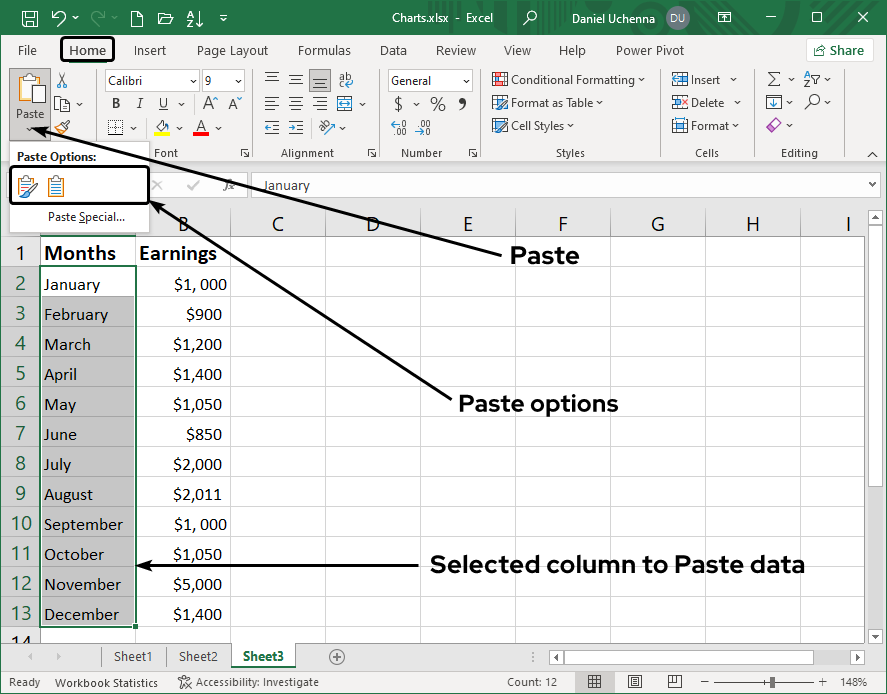Add a new sheet with plus icon
This screenshot has height=694, width=887.
[337, 657]
